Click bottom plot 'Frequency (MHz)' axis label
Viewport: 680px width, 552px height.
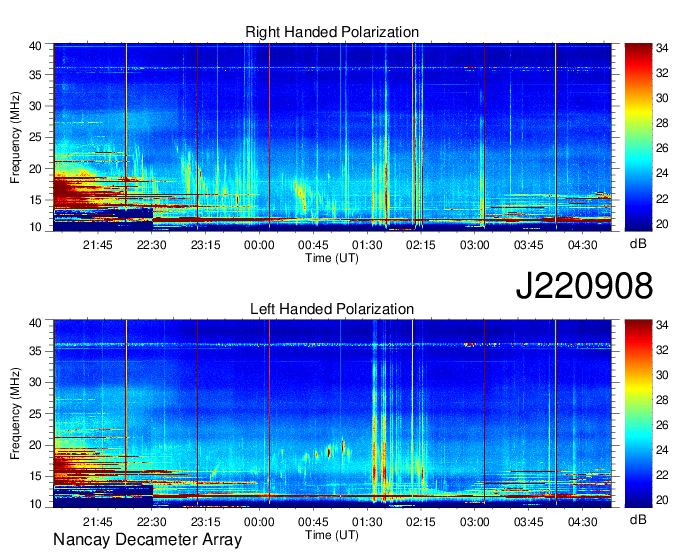point(15,414)
